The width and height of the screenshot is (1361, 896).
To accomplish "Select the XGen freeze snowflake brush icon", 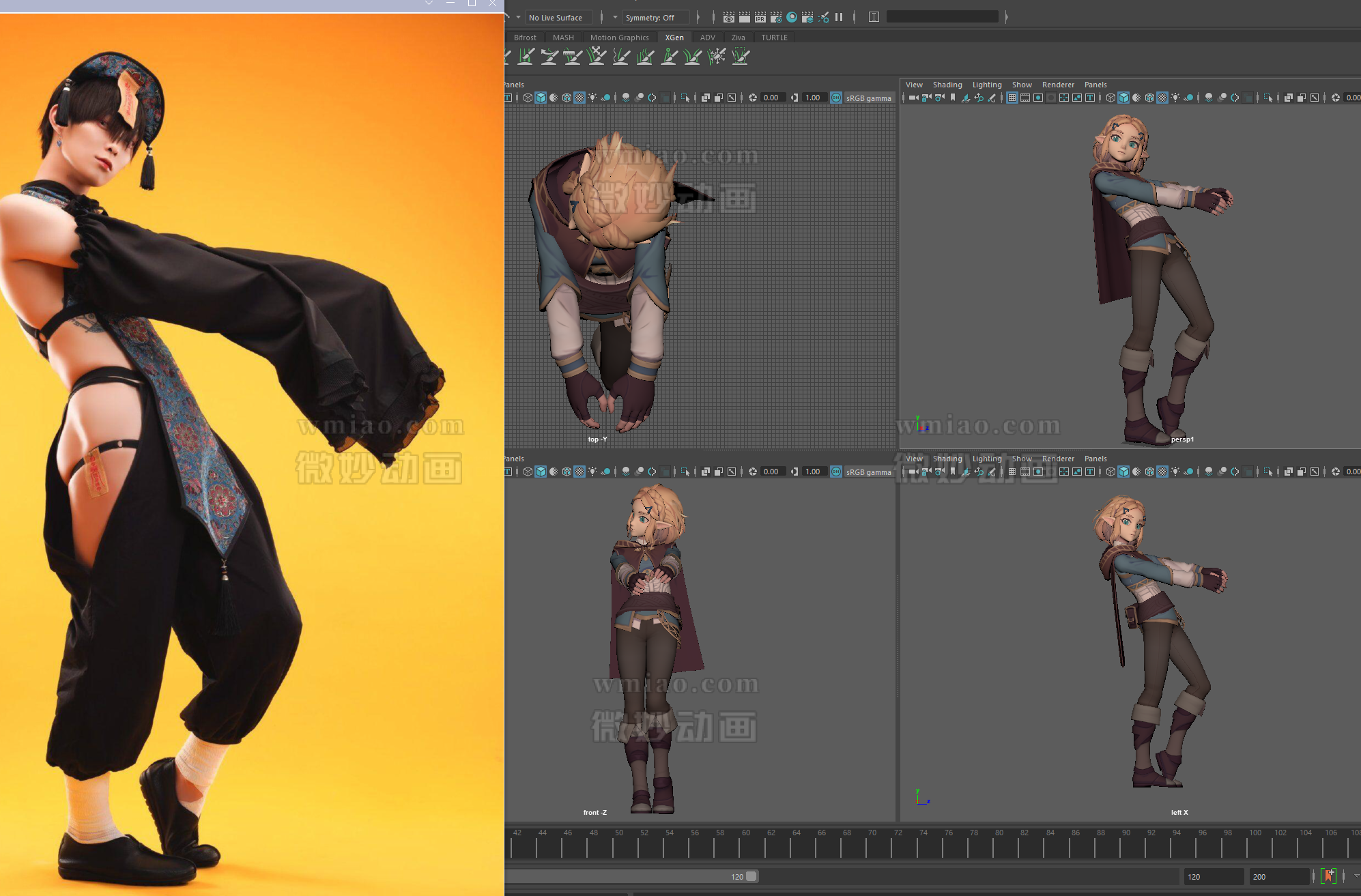I will (717, 57).
